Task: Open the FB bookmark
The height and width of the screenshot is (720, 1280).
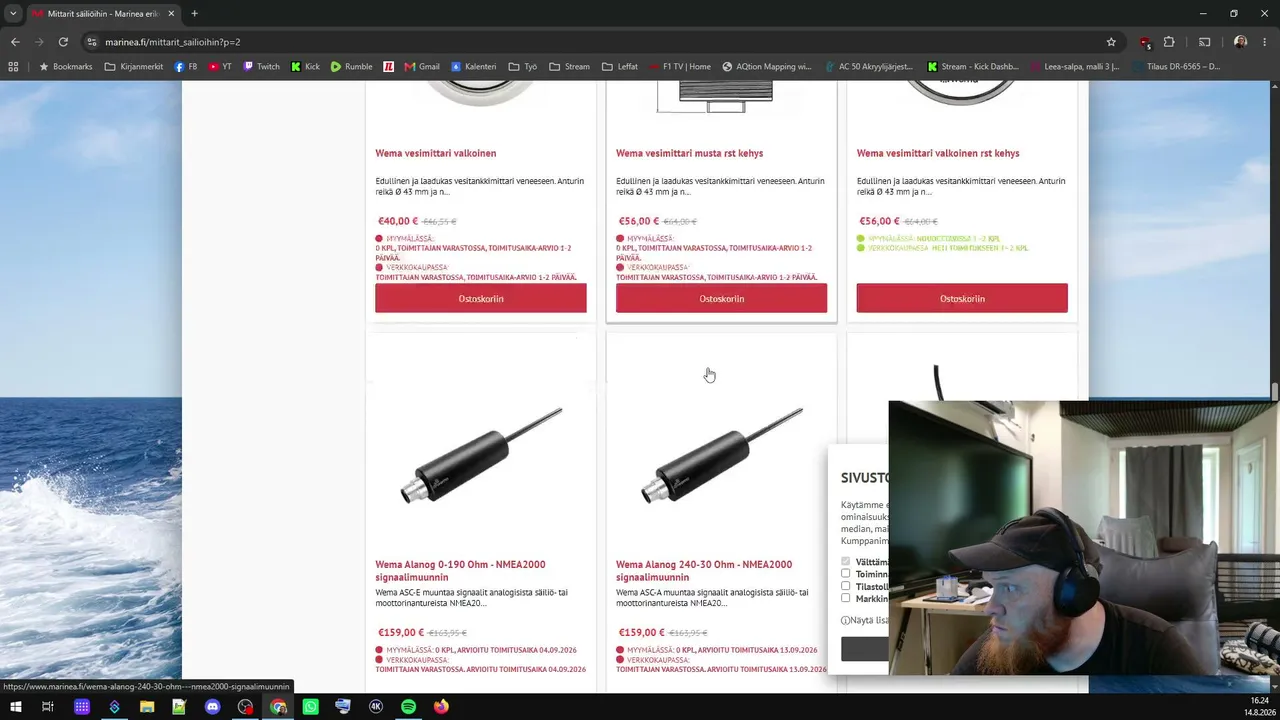Action: [186, 67]
